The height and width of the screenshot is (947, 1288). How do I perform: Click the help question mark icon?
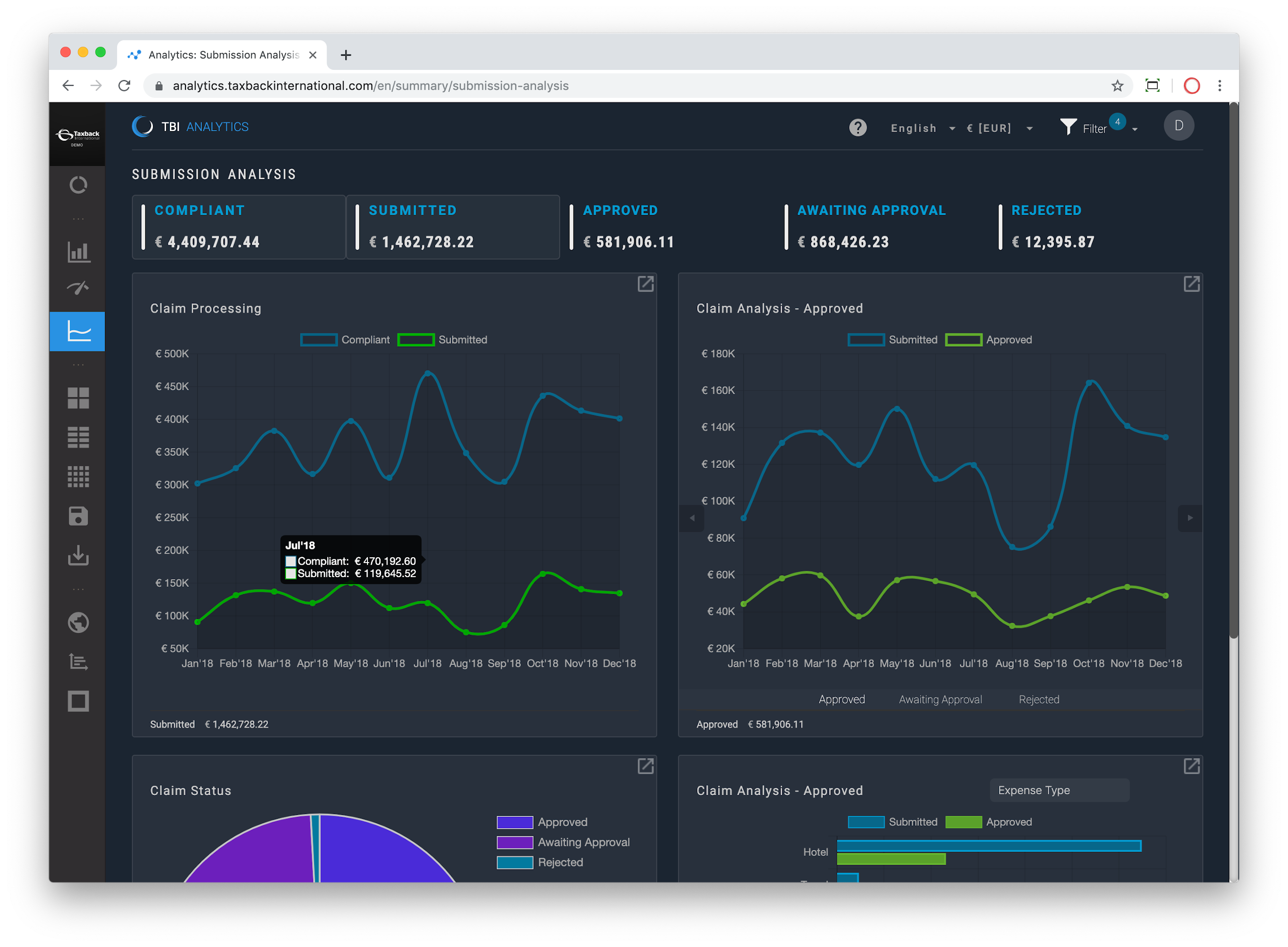click(x=857, y=127)
